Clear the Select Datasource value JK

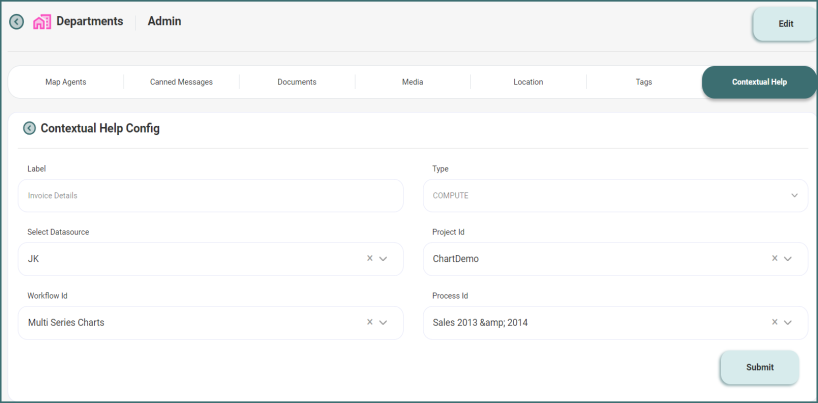click(369, 258)
